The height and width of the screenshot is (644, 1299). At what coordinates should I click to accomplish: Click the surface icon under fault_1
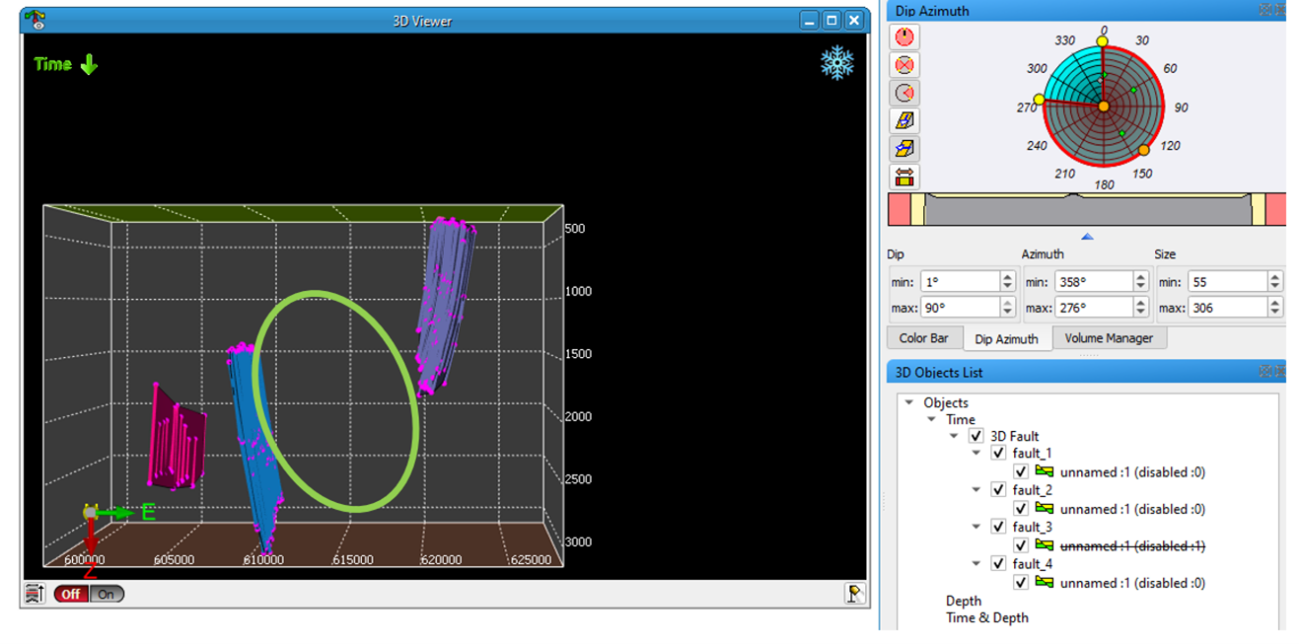pos(1045,472)
